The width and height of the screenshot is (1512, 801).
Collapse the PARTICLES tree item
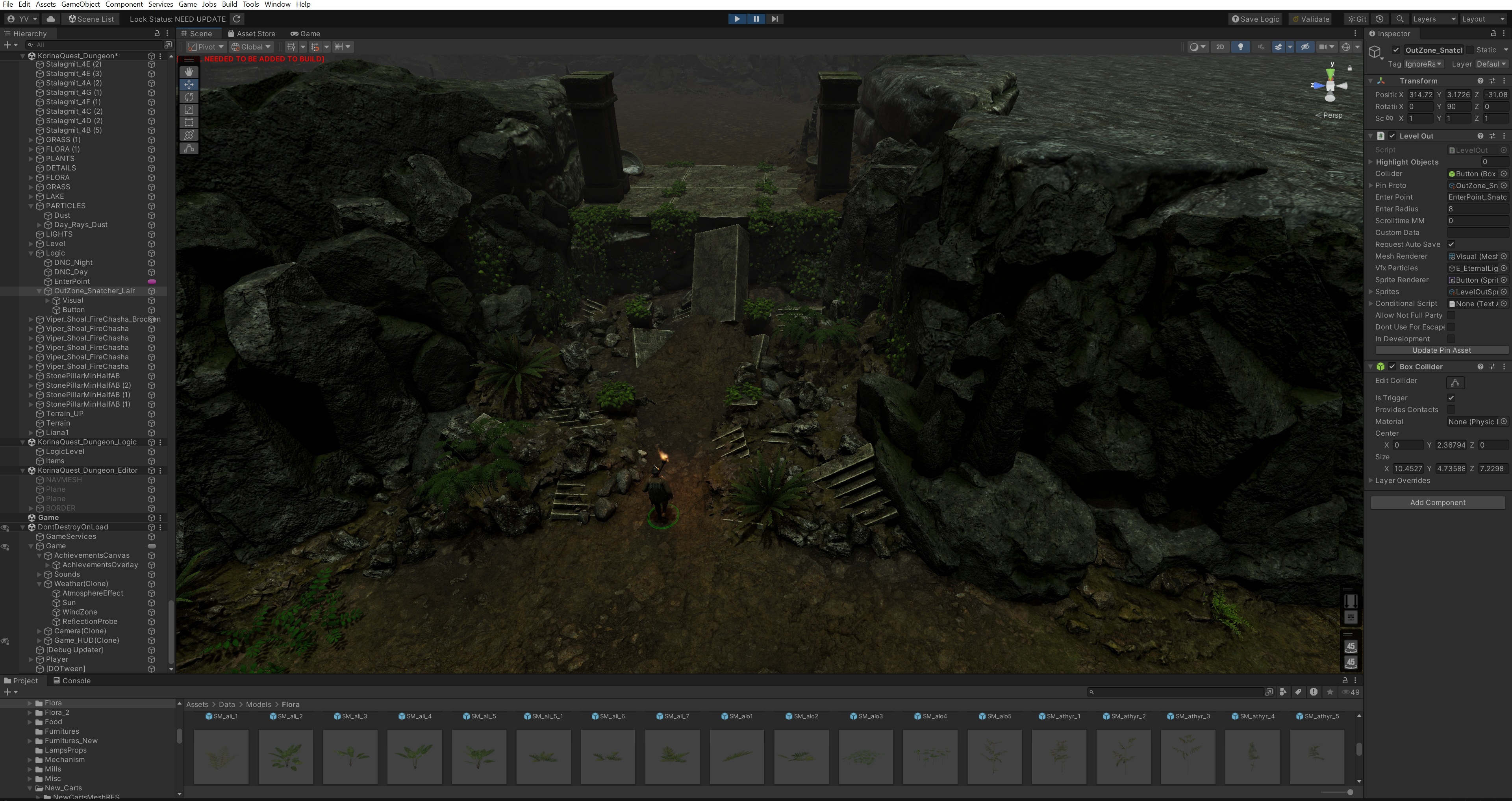[x=31, y=206]
